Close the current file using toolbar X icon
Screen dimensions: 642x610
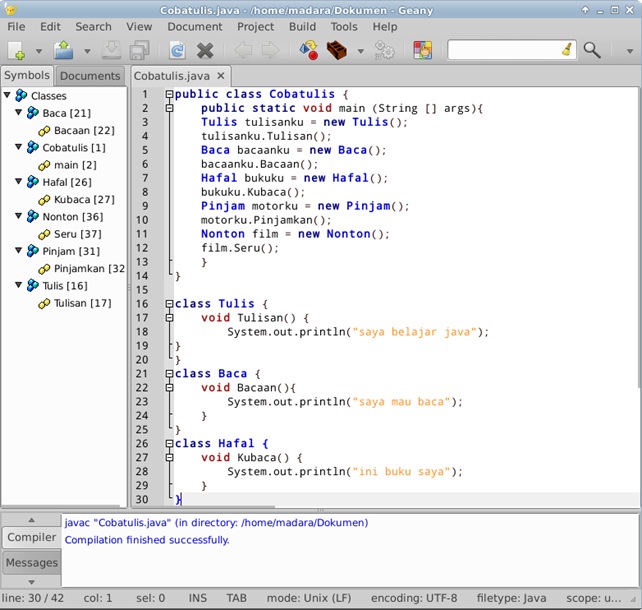tap(206, 50)
